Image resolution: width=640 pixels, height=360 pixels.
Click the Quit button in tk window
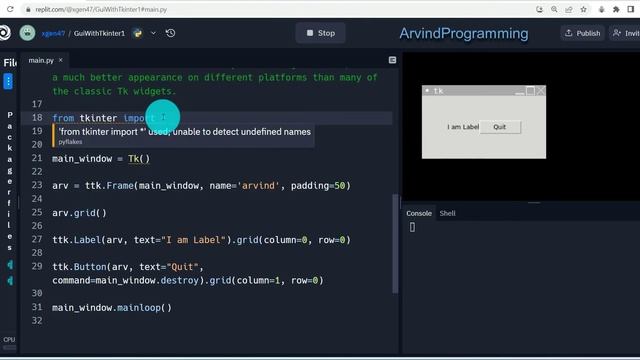click(x=500, y=127)
